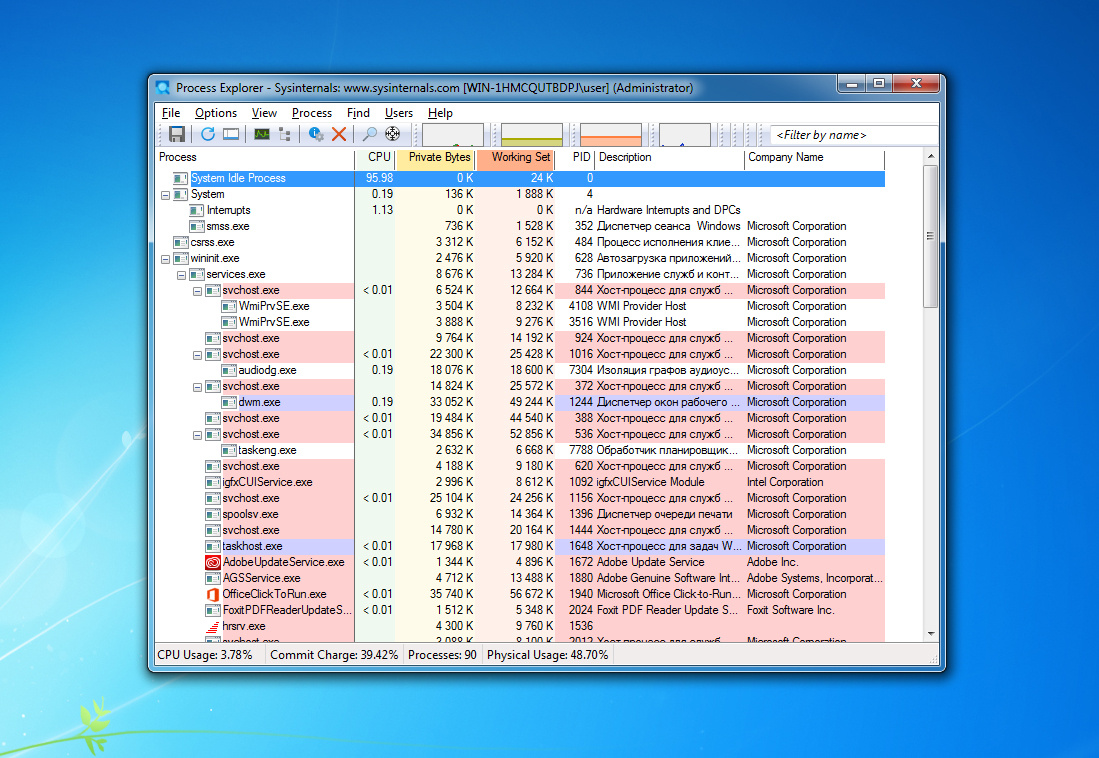This screenshot has width=1099, height=758.
Task: Click the Physical Usage 48.70% status entry
Action: tap(547, 655)
